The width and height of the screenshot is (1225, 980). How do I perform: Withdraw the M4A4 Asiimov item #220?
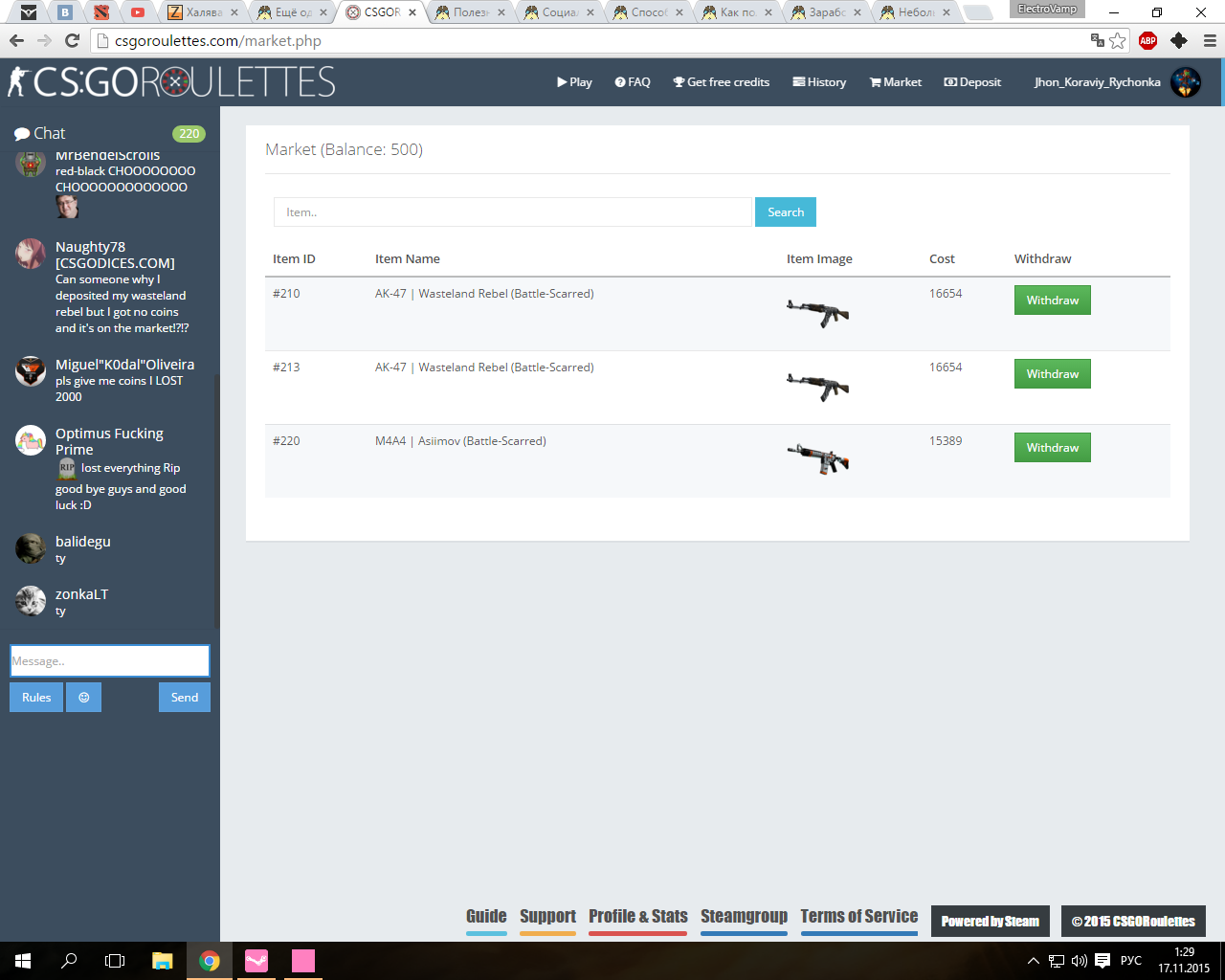1053,448
